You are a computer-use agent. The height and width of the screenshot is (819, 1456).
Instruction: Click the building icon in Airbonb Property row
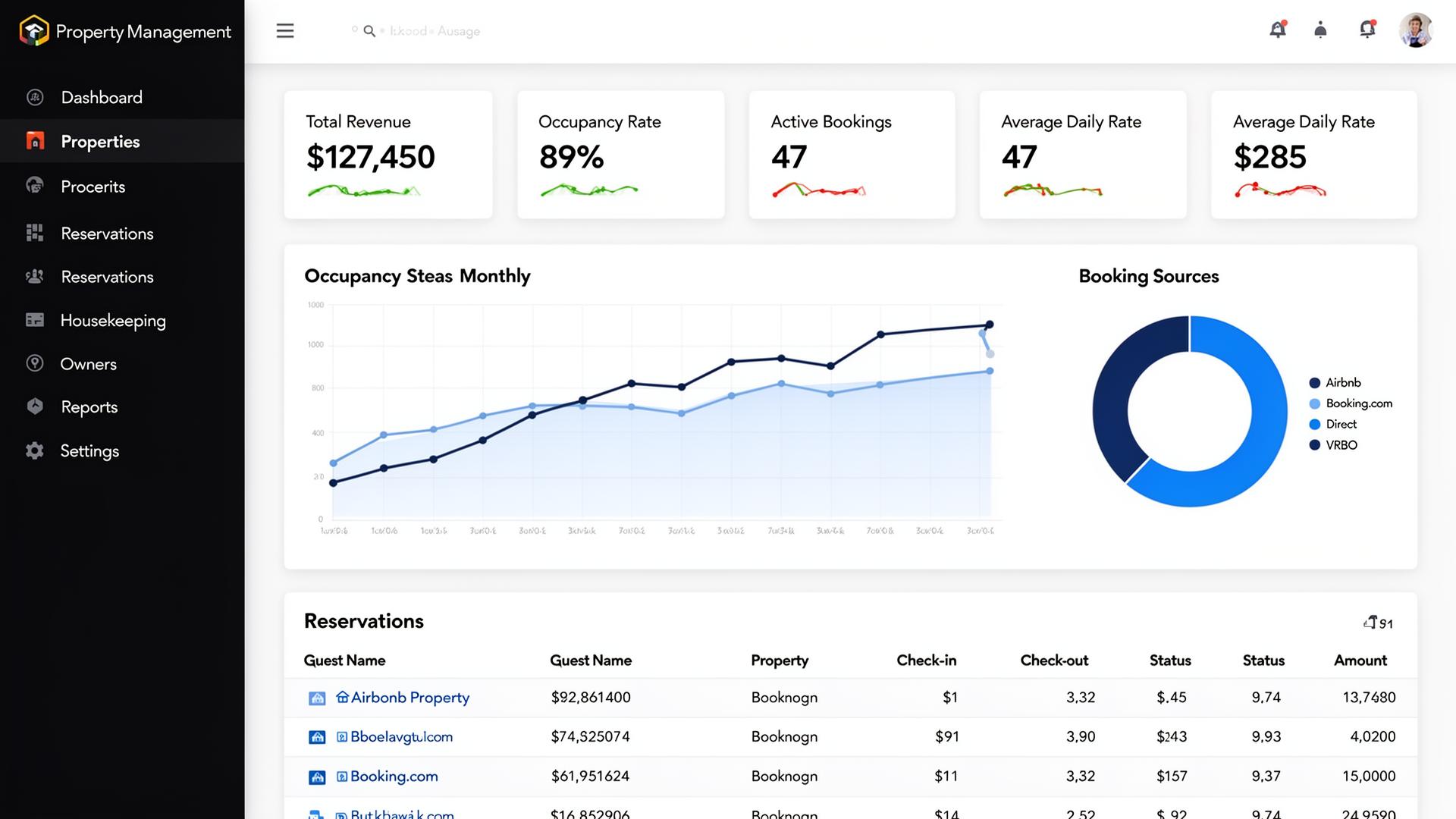click(317, 698)
